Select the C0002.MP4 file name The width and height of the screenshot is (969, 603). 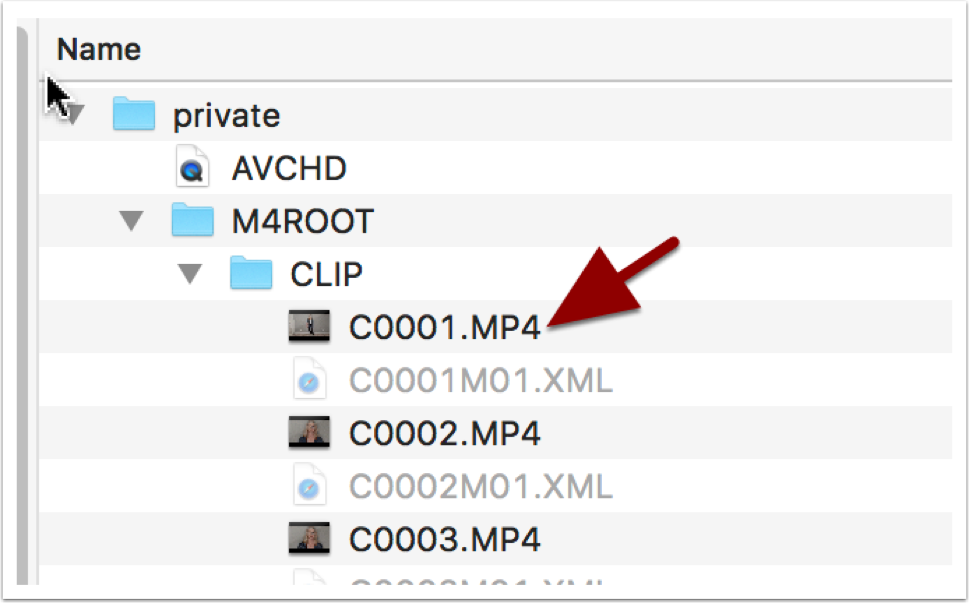point(445,434)
